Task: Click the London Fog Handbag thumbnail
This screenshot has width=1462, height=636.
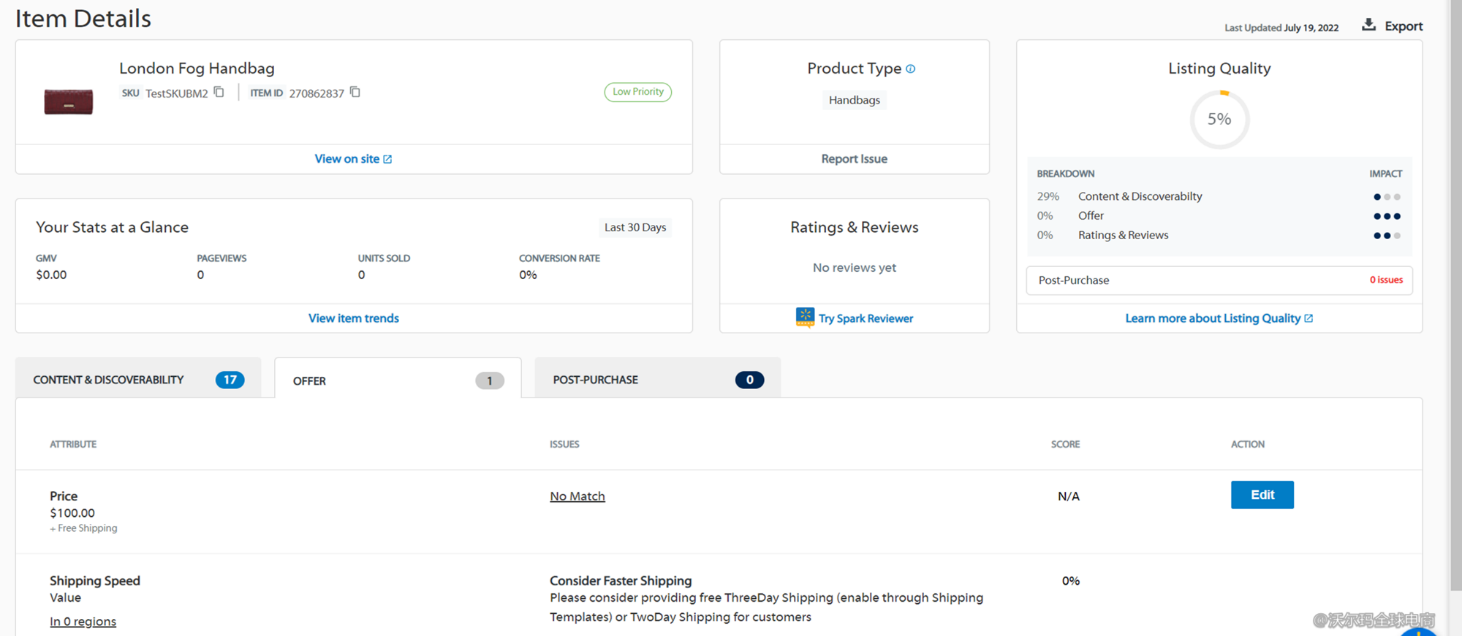Action: click(68, 100)
